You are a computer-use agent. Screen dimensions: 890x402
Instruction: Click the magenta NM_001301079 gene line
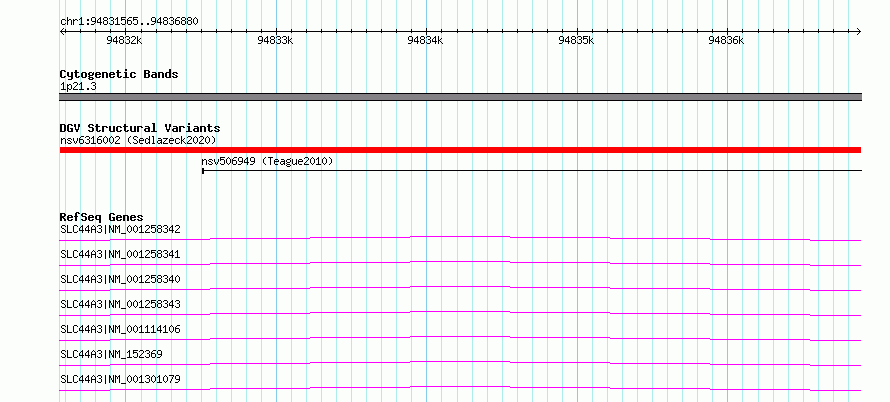point(460,388)
